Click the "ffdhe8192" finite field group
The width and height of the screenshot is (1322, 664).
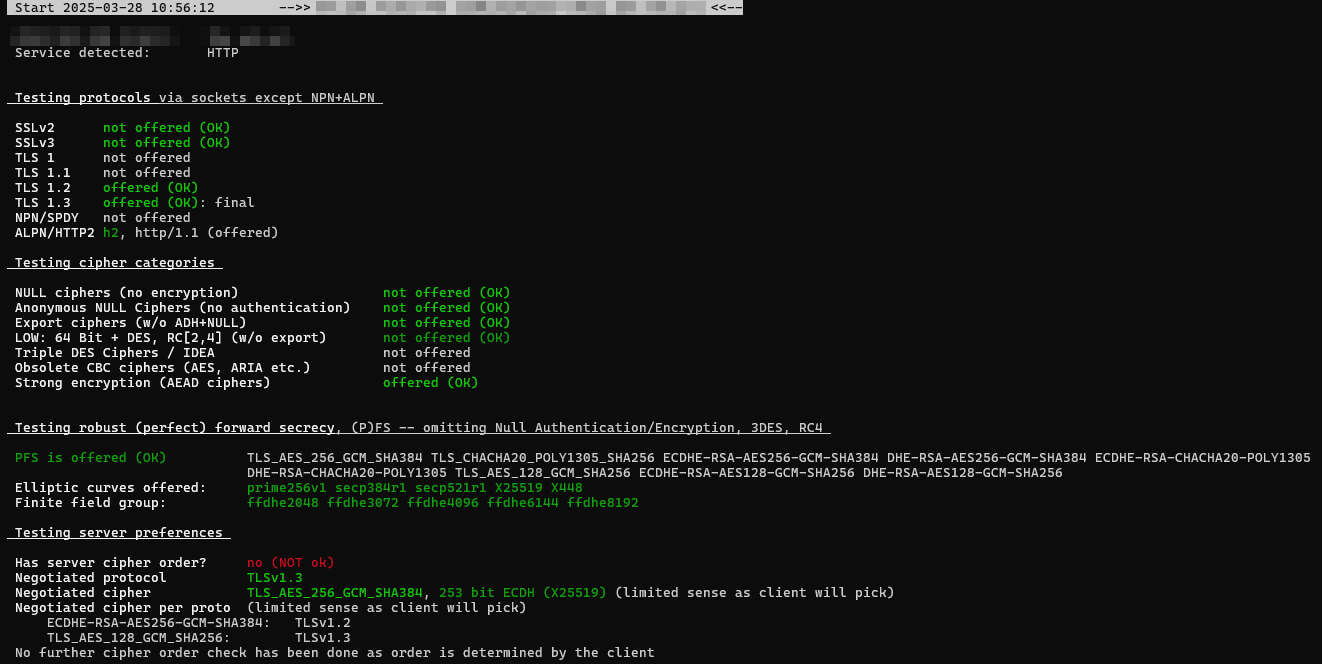pyautogui.click(x=602, y=503)
